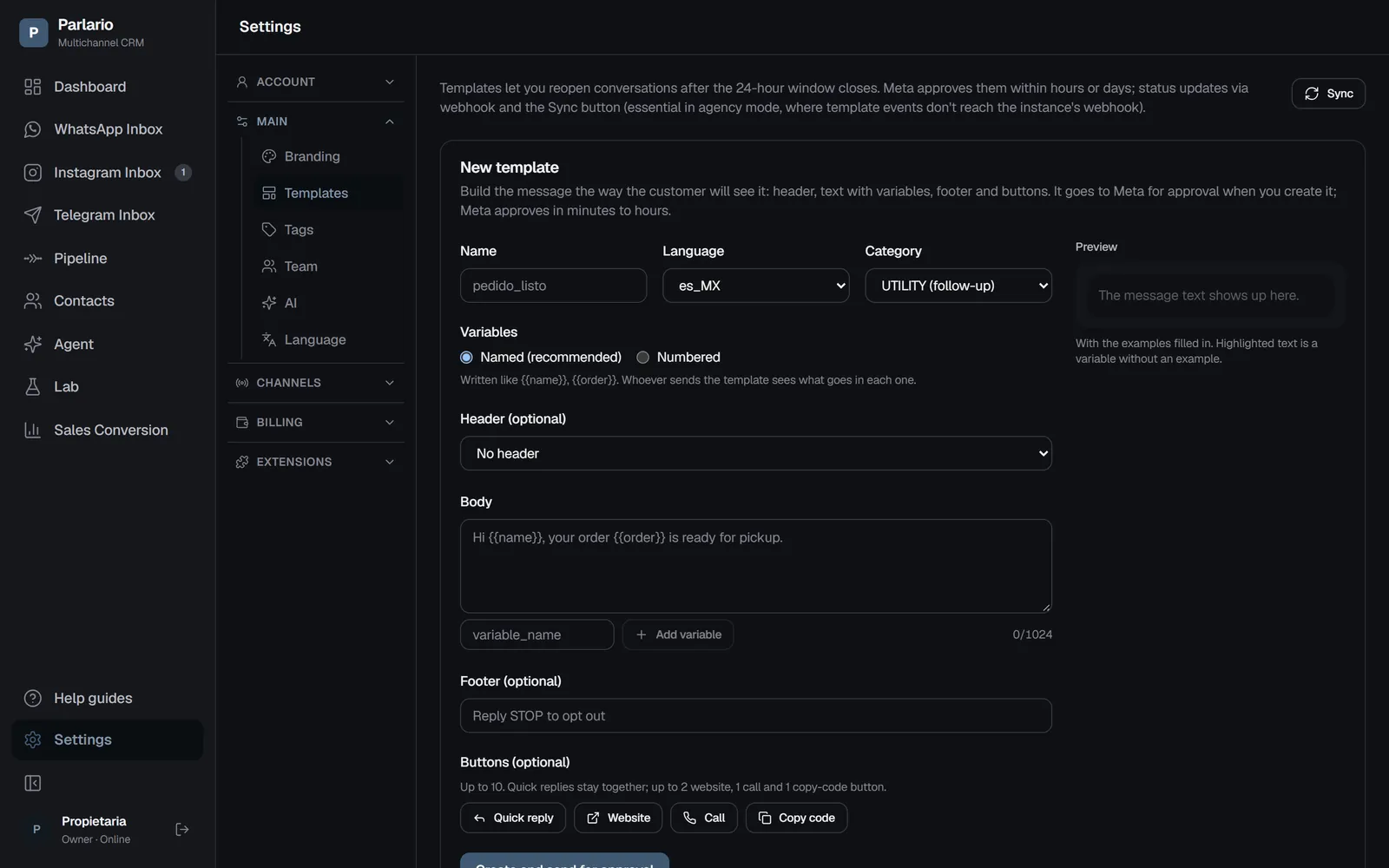This screenshot has height=868, width=1389.
Task: Collapse the MAIN settings section
Action: [x=316, y=122]
